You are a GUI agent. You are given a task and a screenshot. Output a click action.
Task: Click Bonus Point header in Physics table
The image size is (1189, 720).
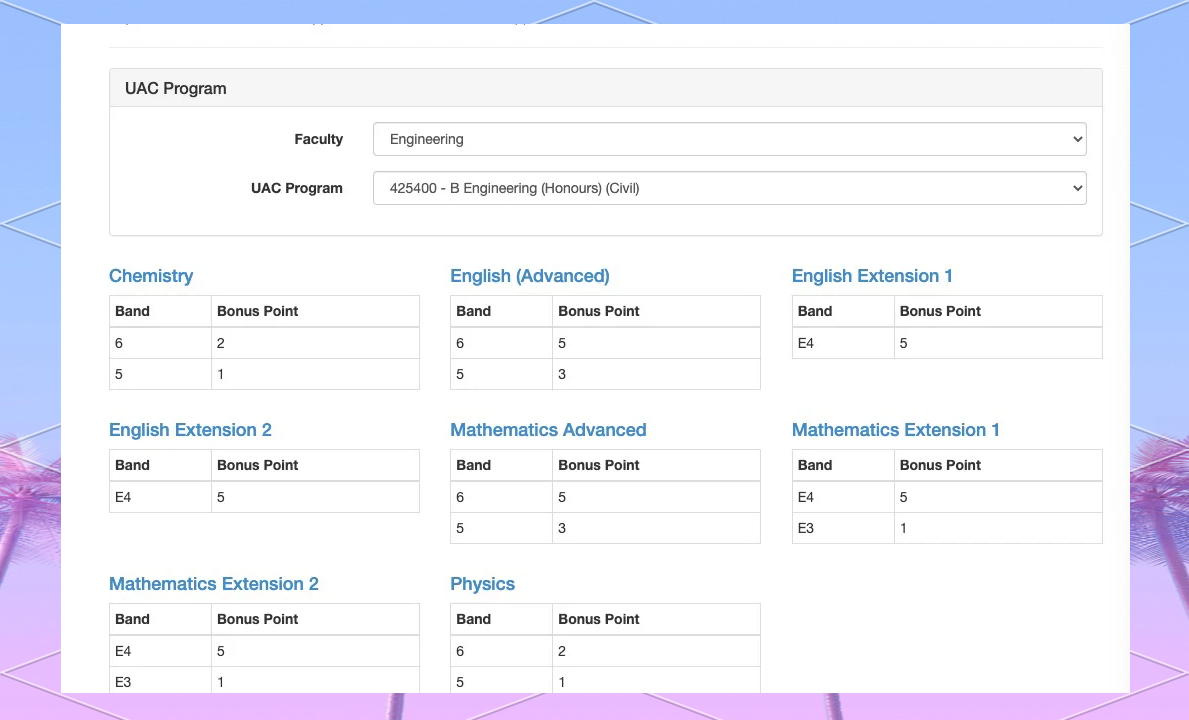coord(598,619)
